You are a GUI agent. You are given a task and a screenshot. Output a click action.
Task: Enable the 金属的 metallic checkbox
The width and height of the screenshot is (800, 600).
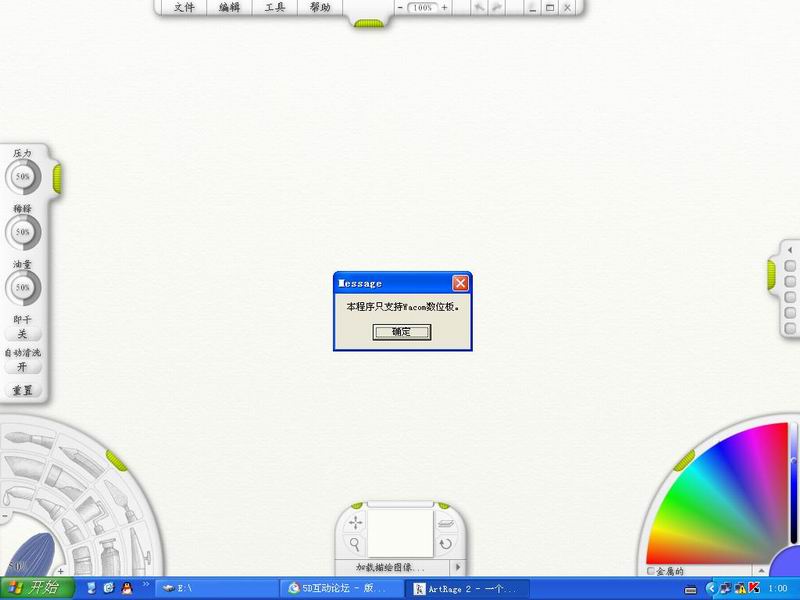click(651, 571)
